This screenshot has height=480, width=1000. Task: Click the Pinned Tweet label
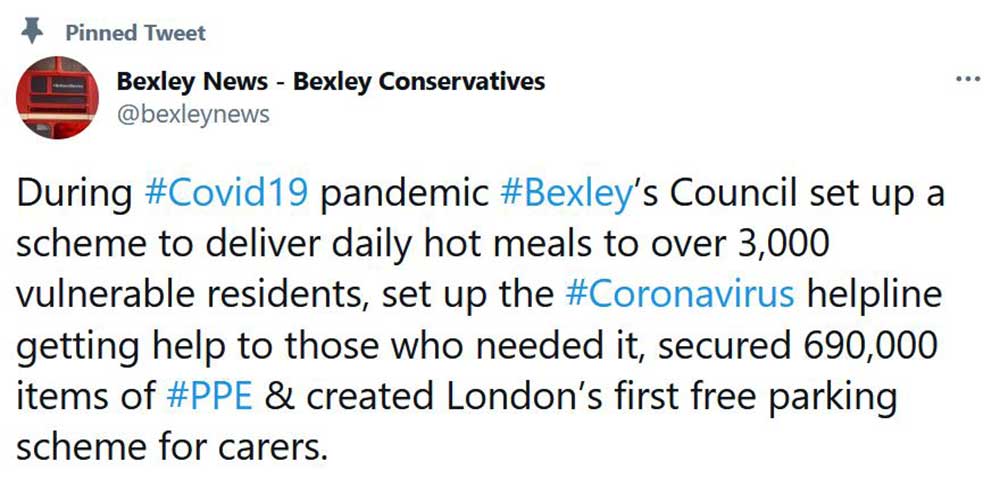click(x=135, y=32)
